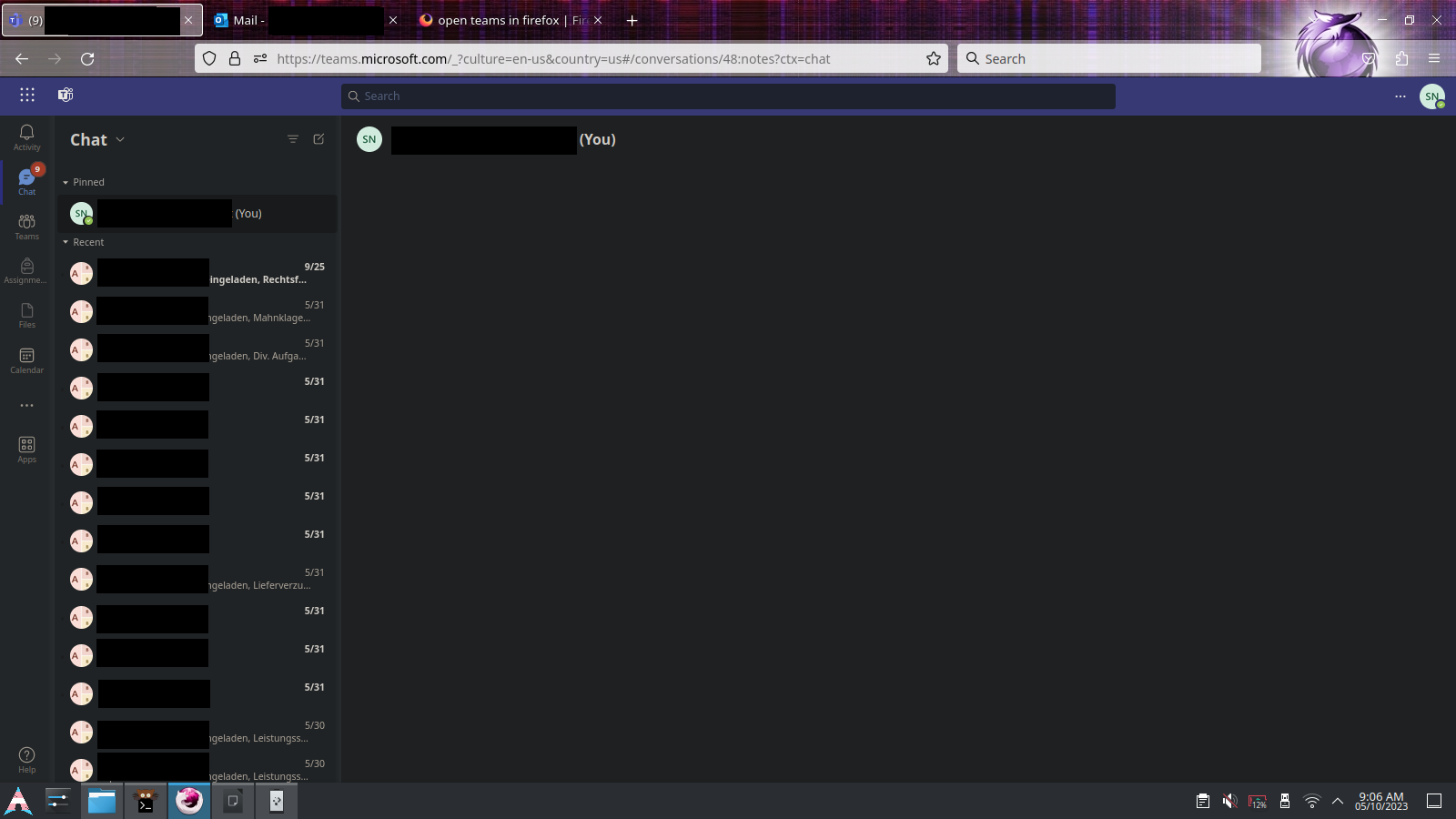Click the Teams search input field

pyautogui.click(x=728, y=96)
